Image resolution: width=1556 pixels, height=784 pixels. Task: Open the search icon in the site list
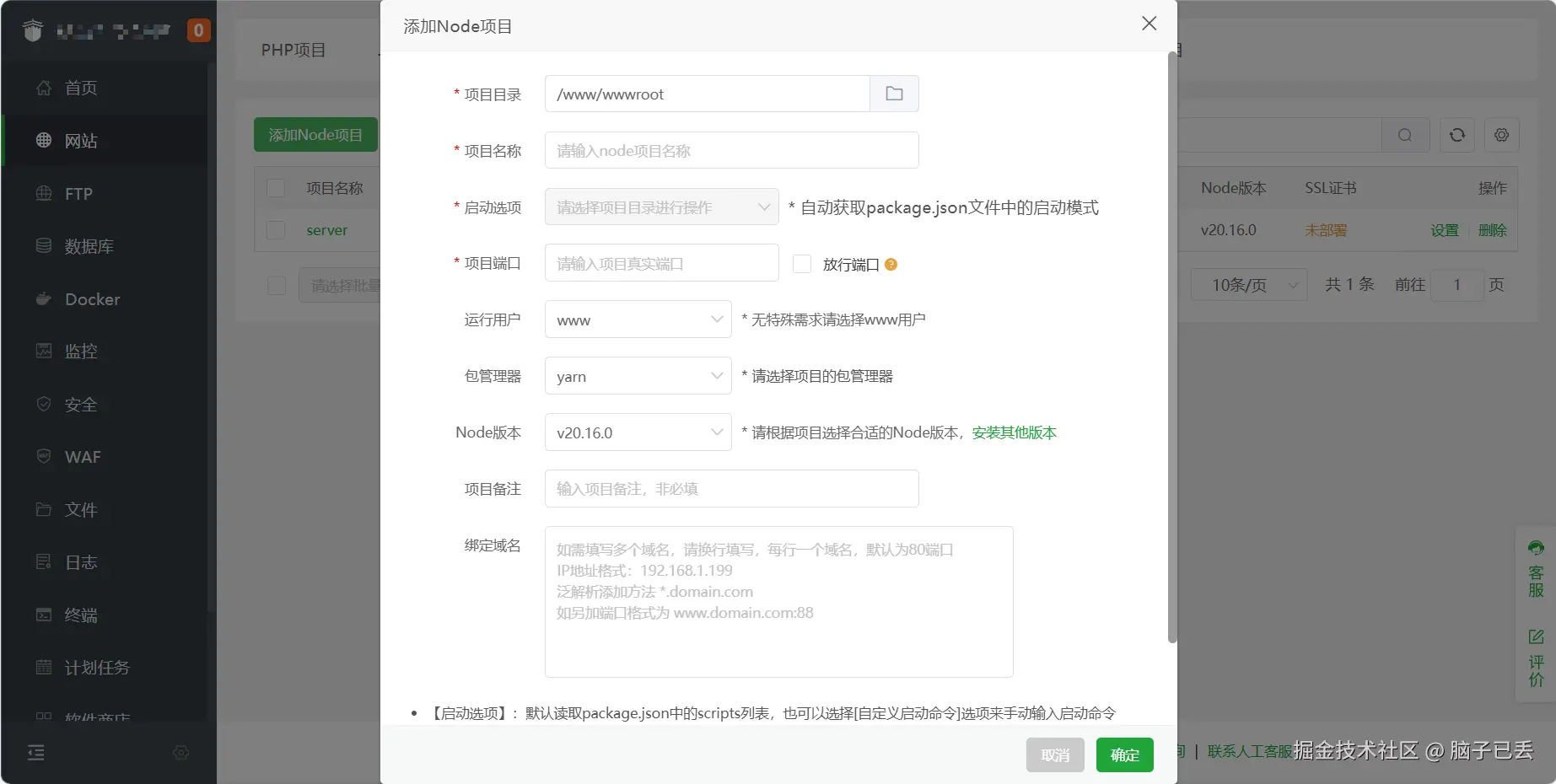(1404, 135)
